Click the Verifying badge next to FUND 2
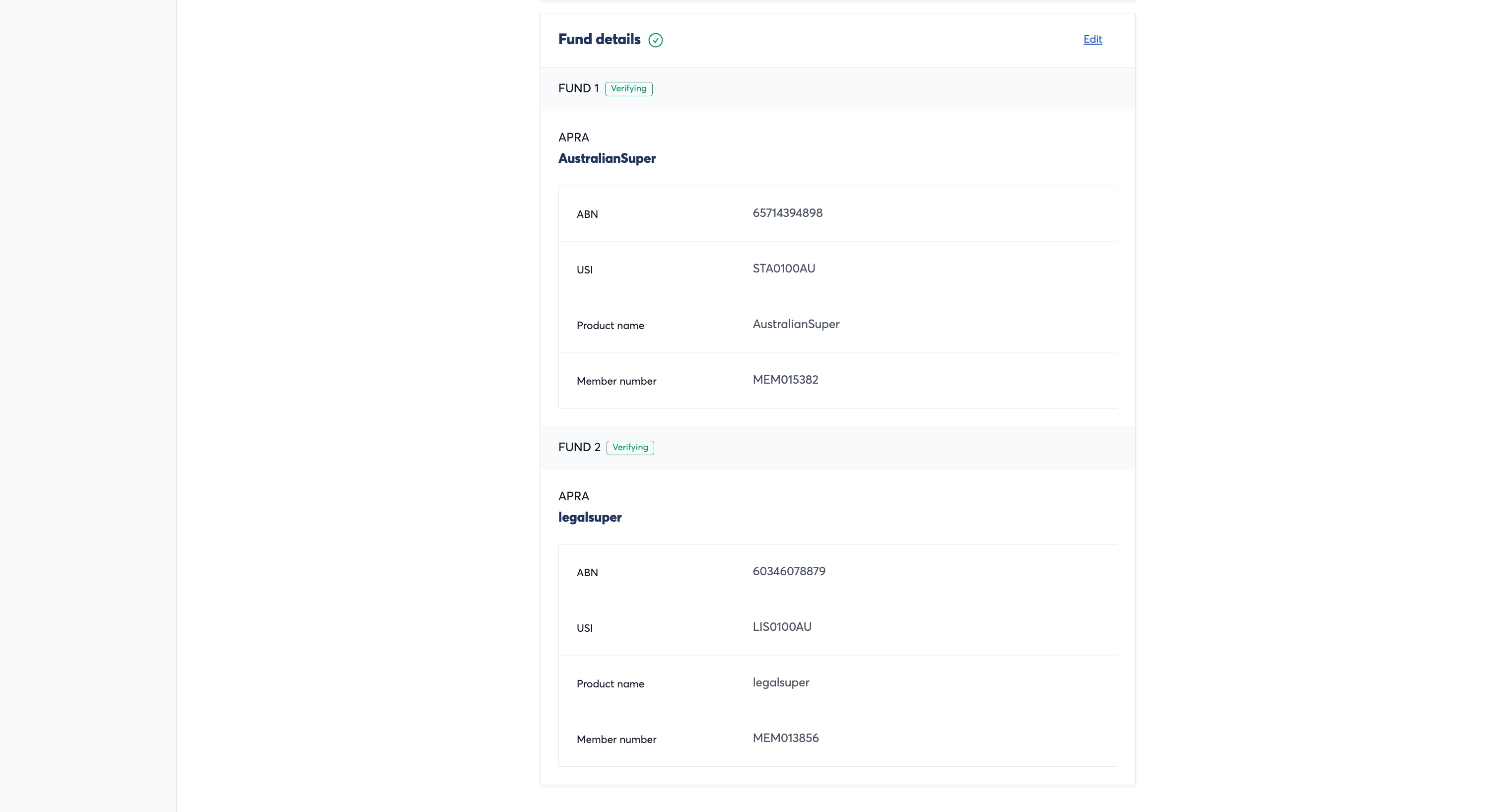The height and width of the screenshot is (812, 1499). point(630,447)
